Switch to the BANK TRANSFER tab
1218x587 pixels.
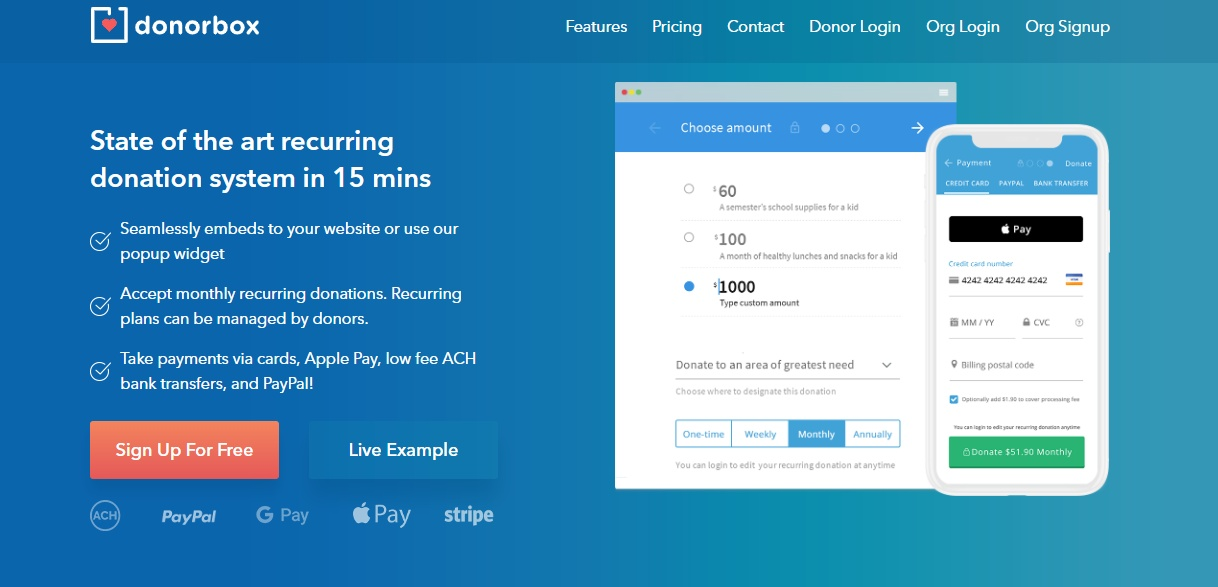click(x=1062, y=184)
